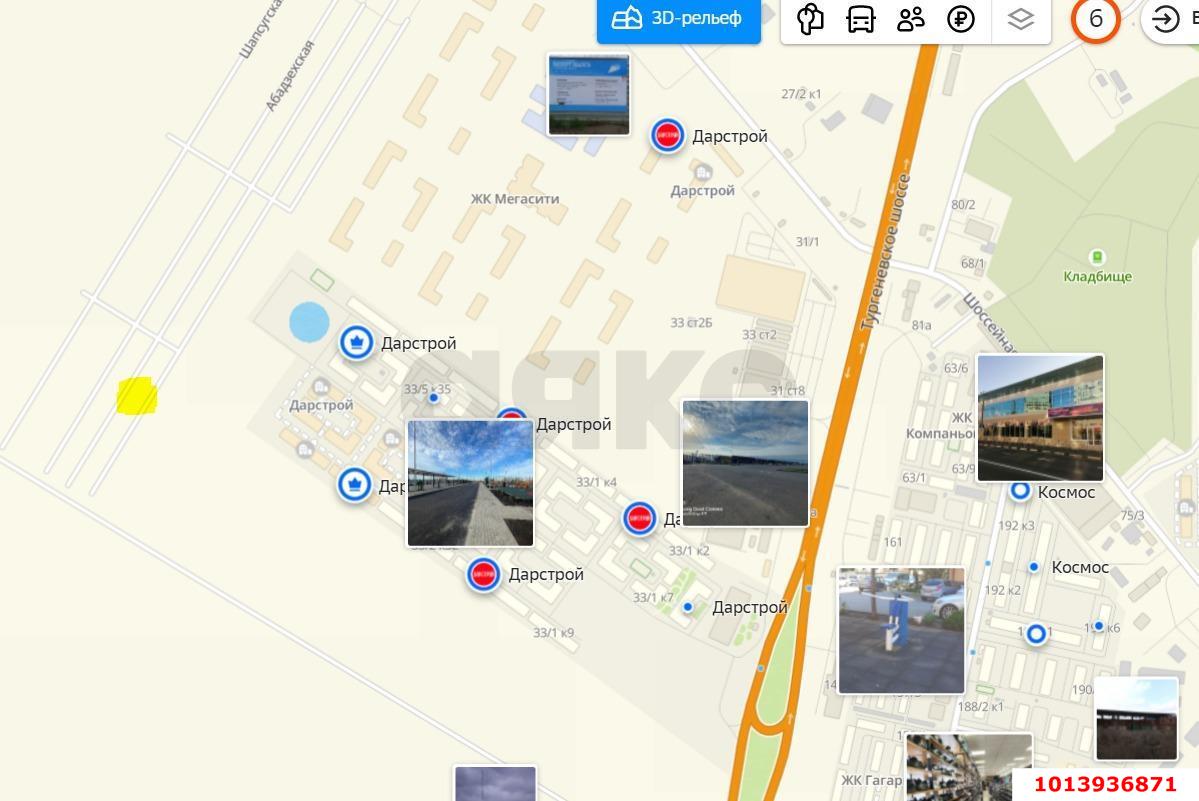
Task: Select the Кладбище green map marker
Action: (1097, 258)
